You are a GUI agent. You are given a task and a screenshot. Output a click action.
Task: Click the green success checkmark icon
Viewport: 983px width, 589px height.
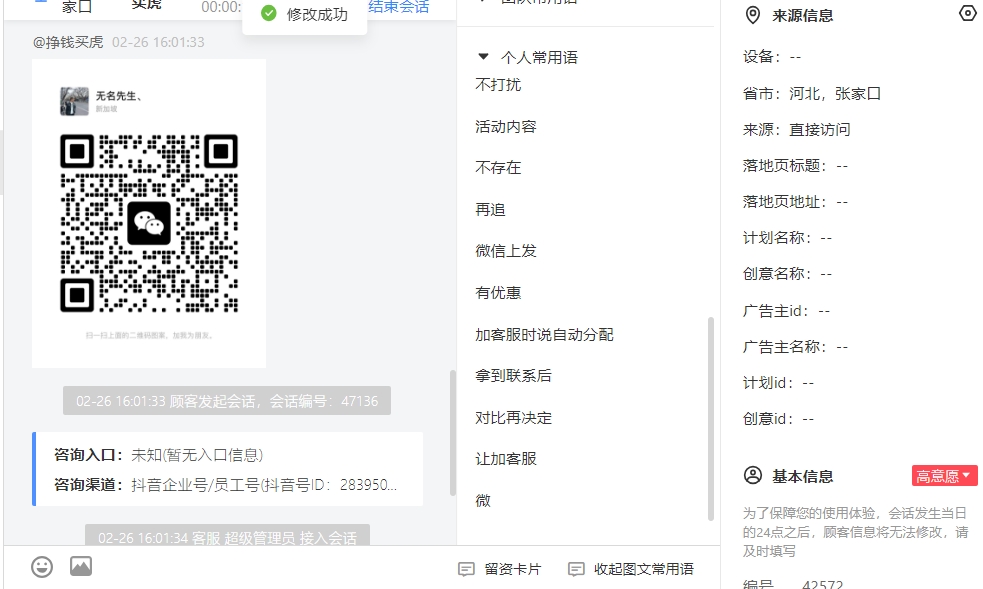pos(268,13)
